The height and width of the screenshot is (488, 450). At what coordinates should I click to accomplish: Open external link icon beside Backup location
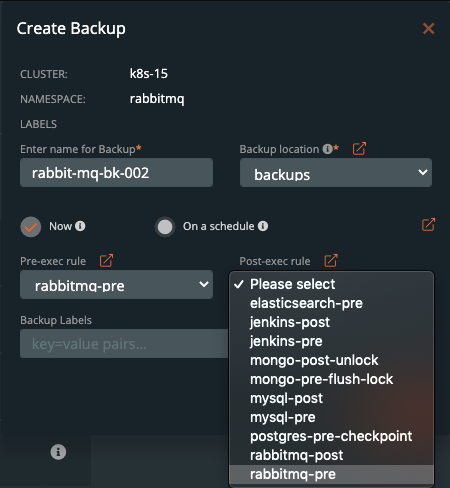[x=359, y=149]
